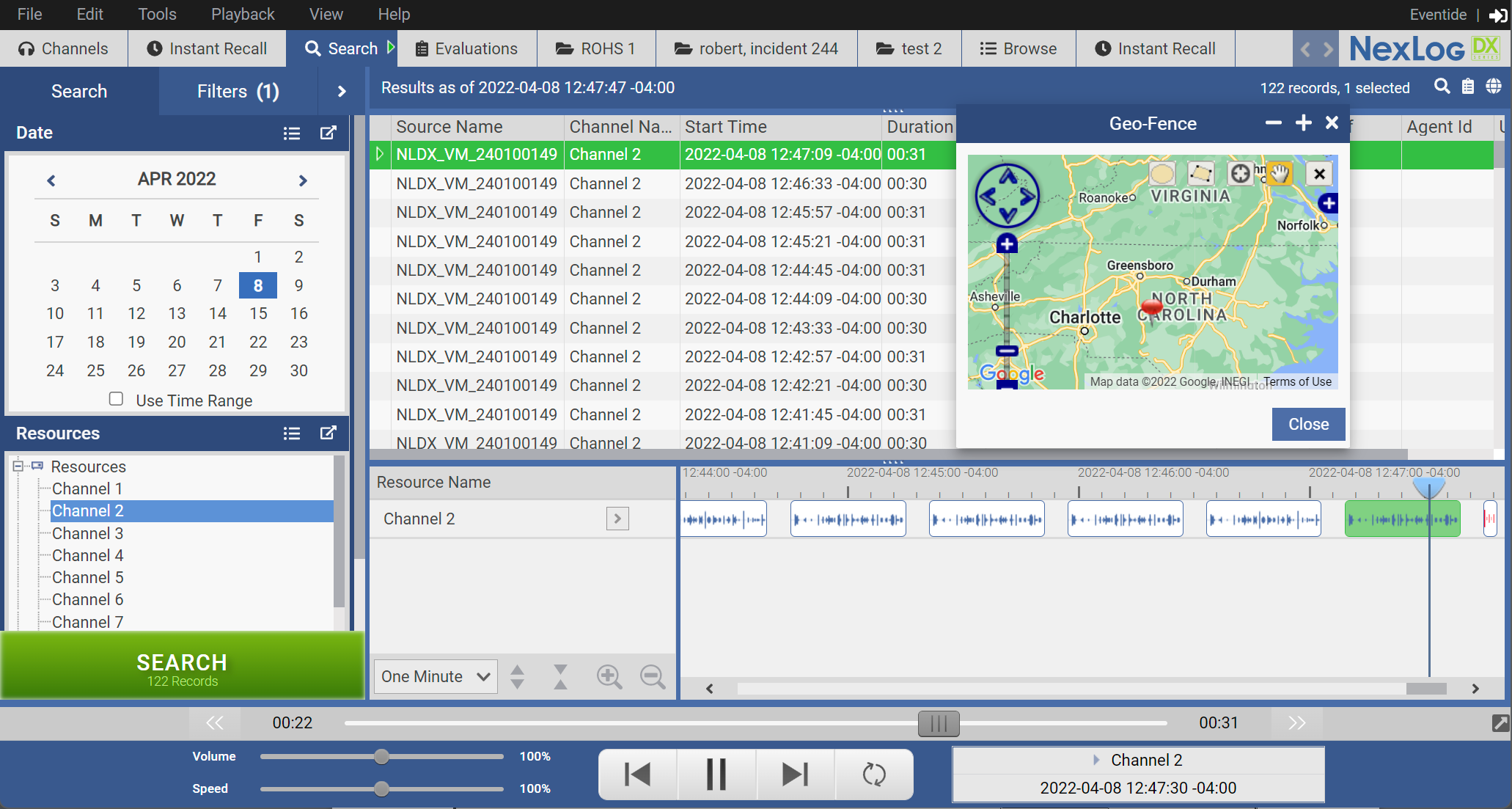Open the Playback menu

coord(243,14)
